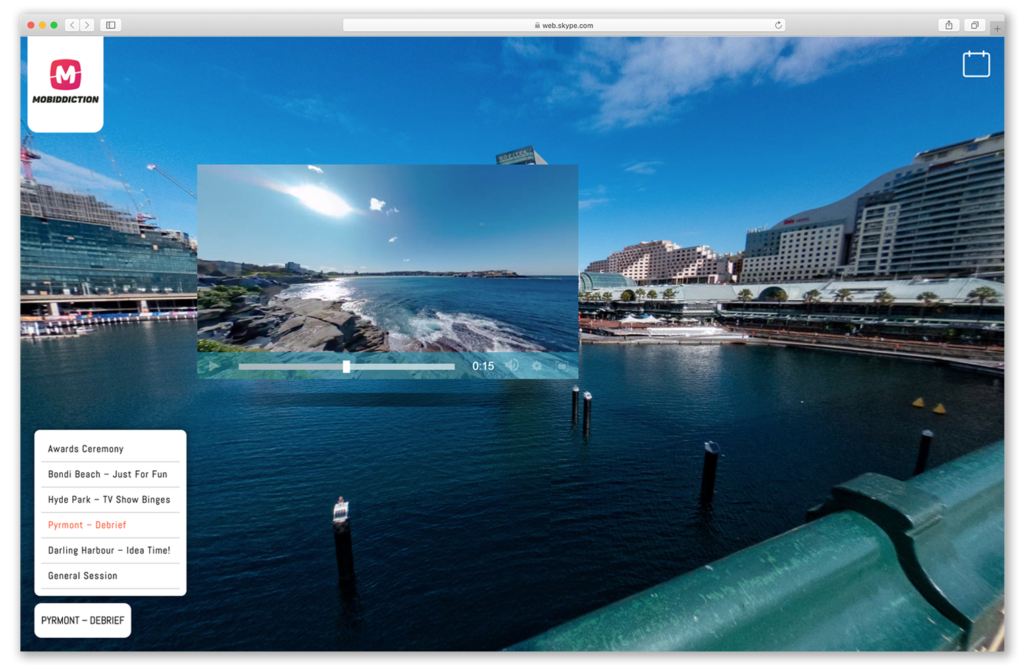Reload the page with the refresh icon
The height and width of the screenshot is (665, 1024).
(x=778, y=25)
